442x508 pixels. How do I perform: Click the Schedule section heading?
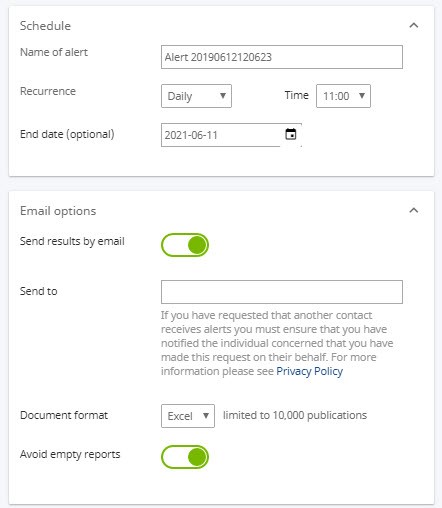tap(45, 26)
